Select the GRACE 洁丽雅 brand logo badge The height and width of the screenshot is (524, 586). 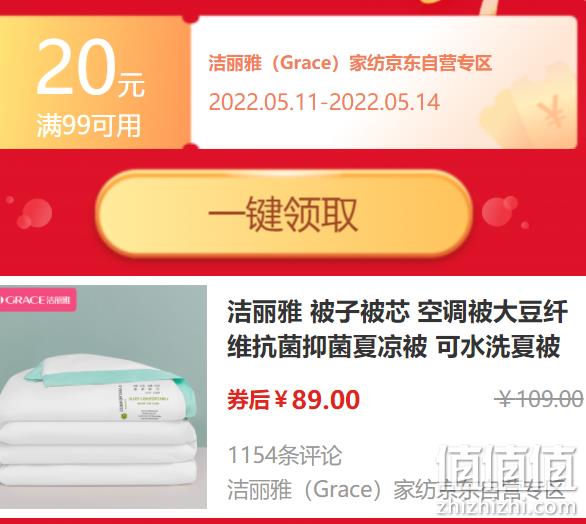[38, 299]
